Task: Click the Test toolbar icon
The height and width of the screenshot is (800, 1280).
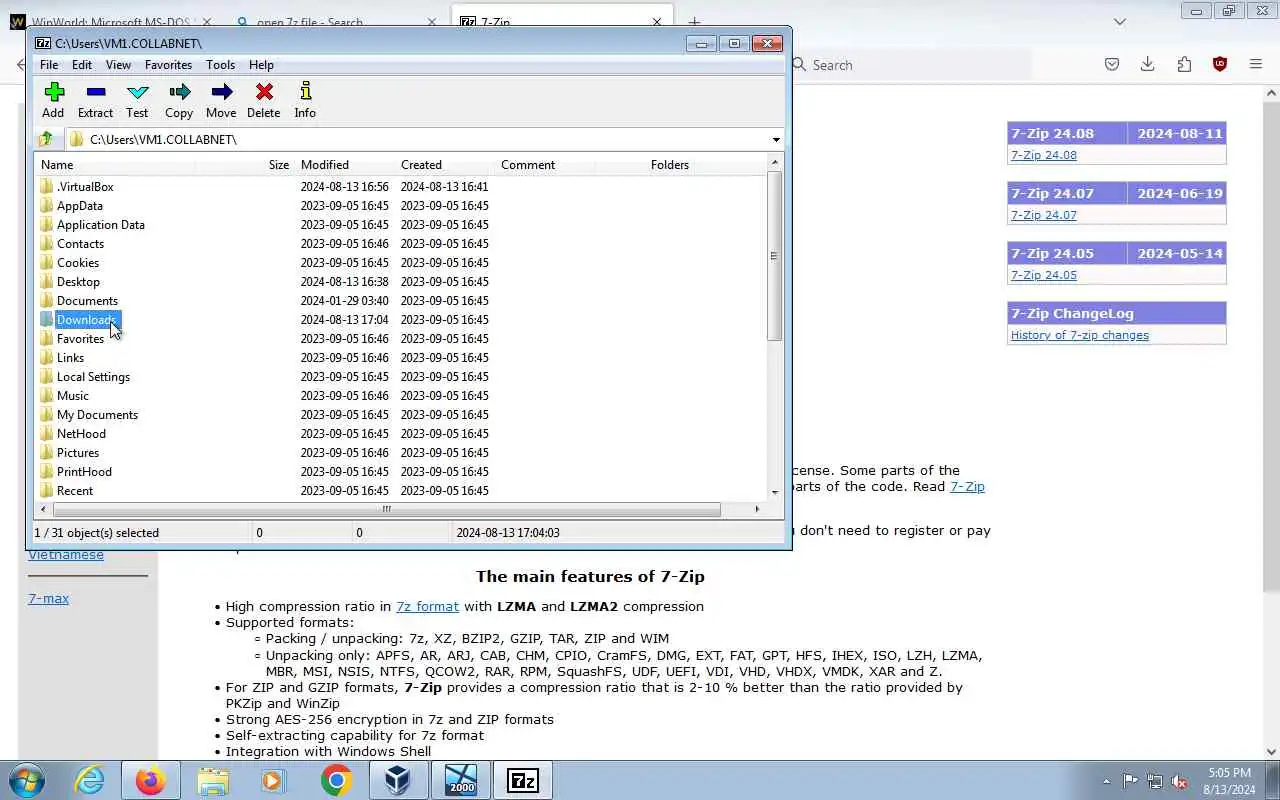Action: 138,92
